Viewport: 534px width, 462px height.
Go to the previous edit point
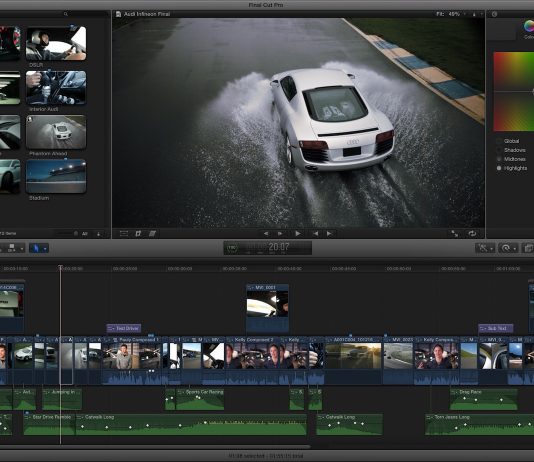(x=266, y=234)
